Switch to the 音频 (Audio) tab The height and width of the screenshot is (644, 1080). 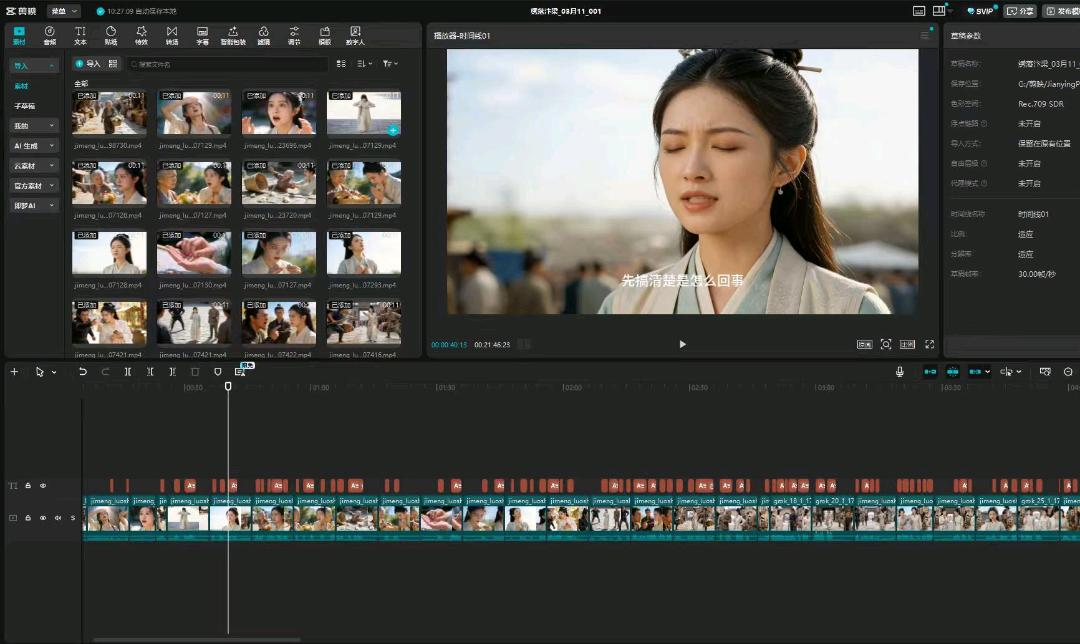pyautogui.click(x=49, y=36)
